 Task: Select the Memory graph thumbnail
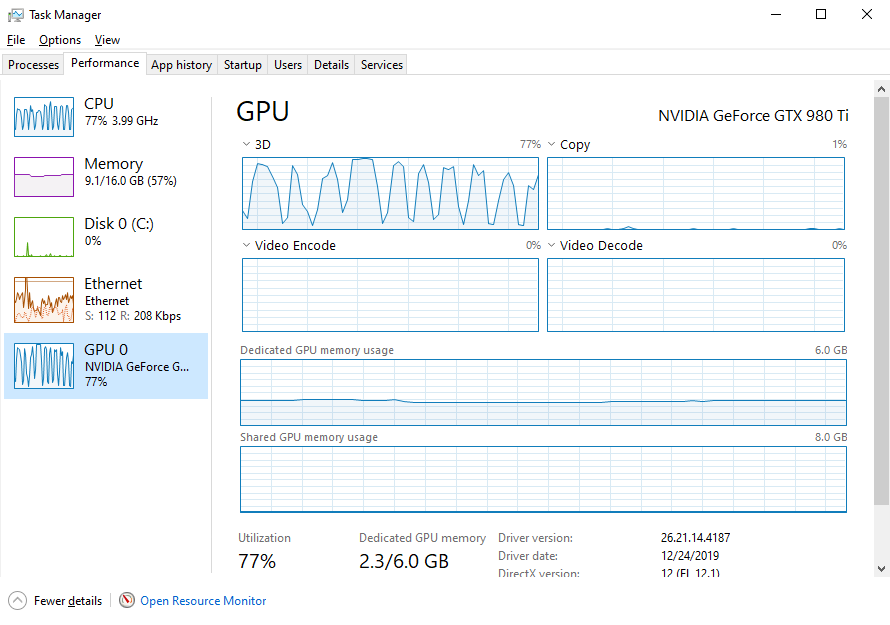[x=44, y=177]
